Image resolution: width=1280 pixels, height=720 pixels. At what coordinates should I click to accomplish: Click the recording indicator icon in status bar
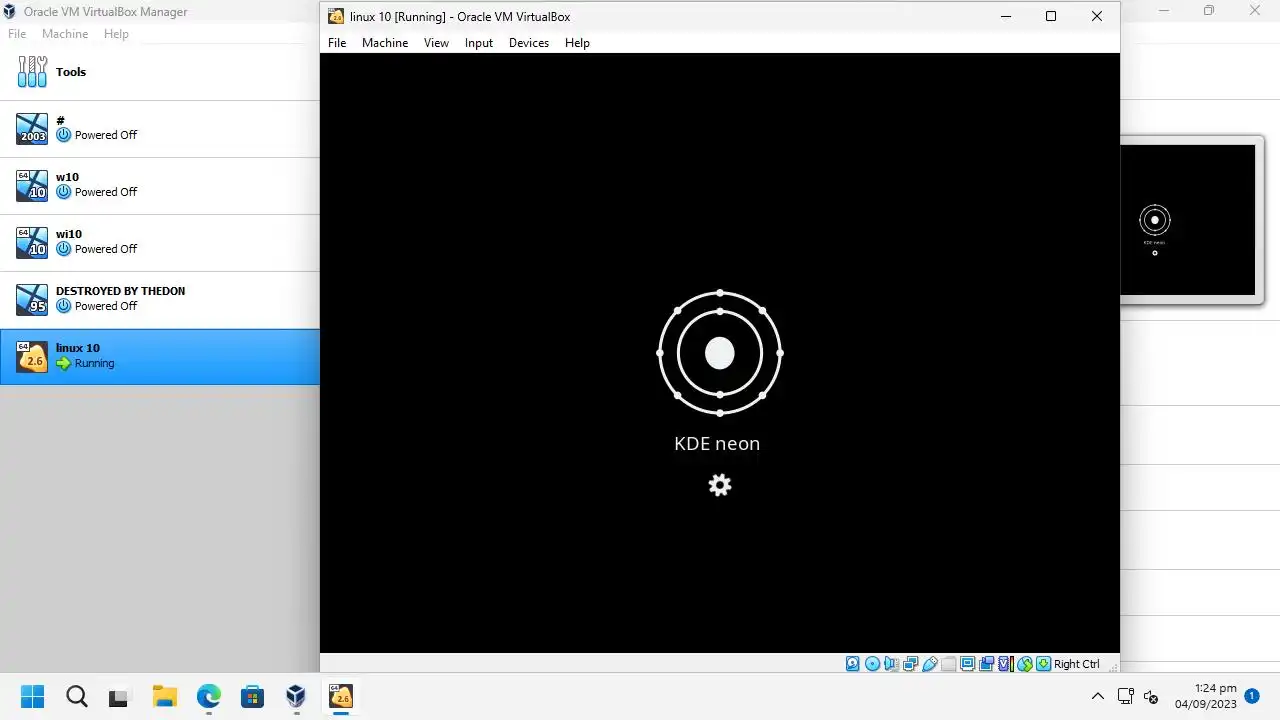987,664
